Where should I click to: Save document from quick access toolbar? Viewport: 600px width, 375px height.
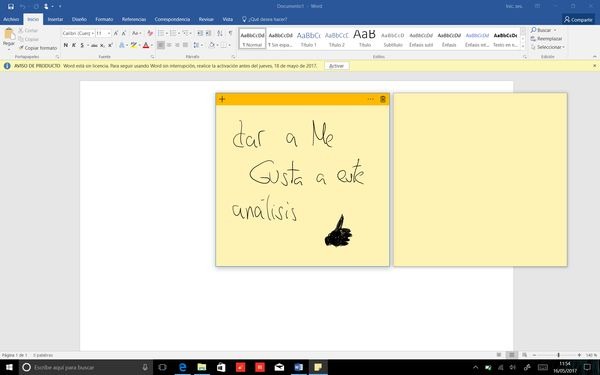coord(11,6)
